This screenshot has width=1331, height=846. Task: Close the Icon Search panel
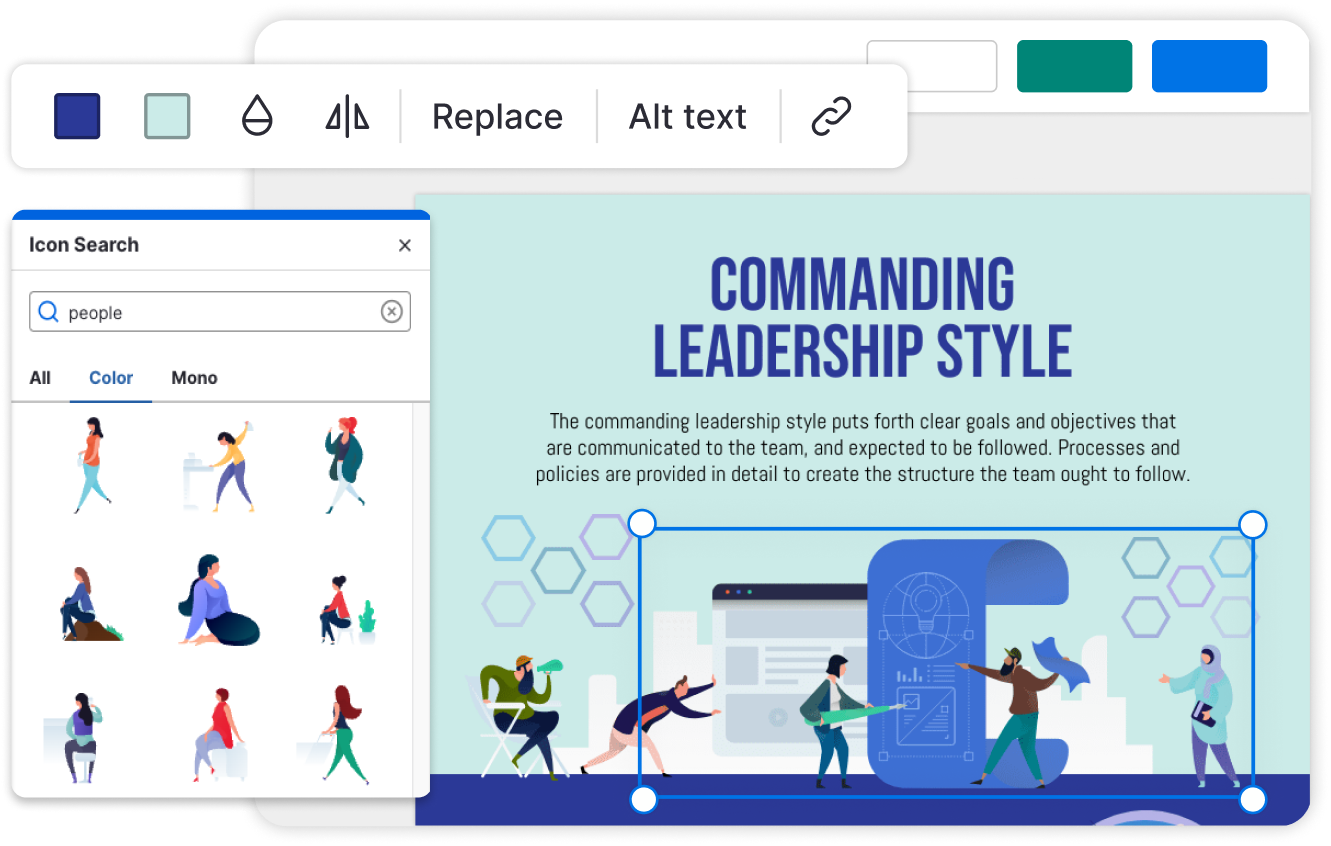point(405,245)
